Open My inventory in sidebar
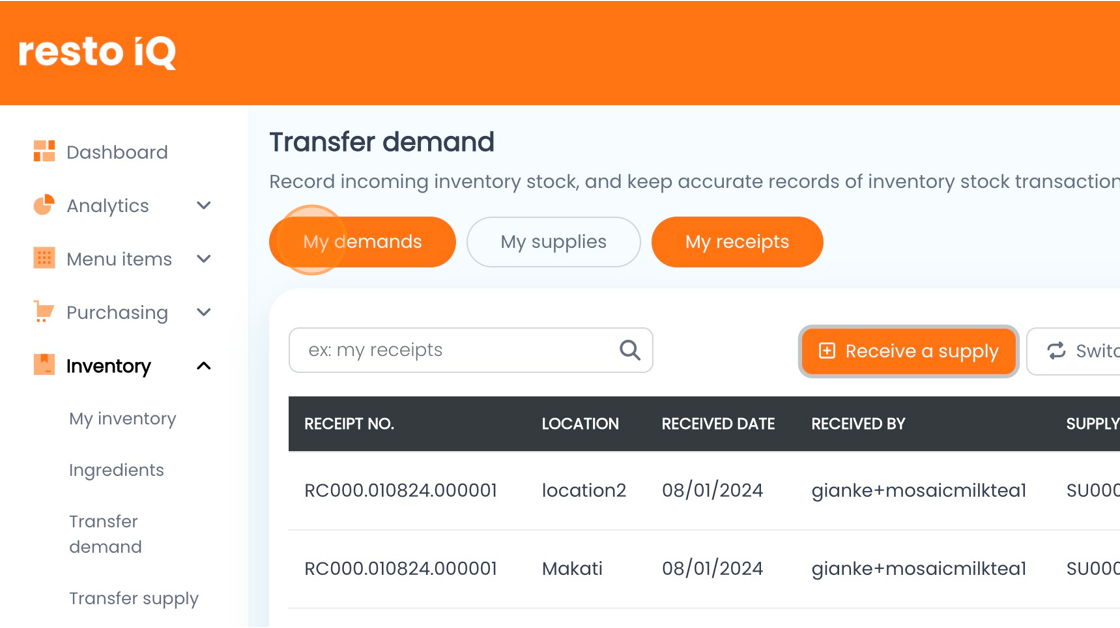This screenshot has width=1120, height=628. pyautogui.click(x=122, y=419)
